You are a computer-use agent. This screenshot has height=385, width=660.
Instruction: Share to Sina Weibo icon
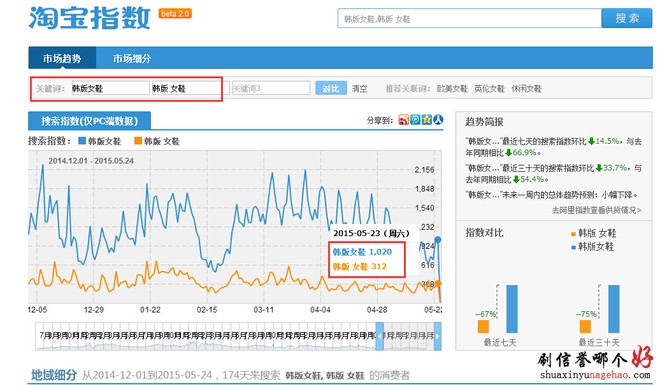[403, 120]
